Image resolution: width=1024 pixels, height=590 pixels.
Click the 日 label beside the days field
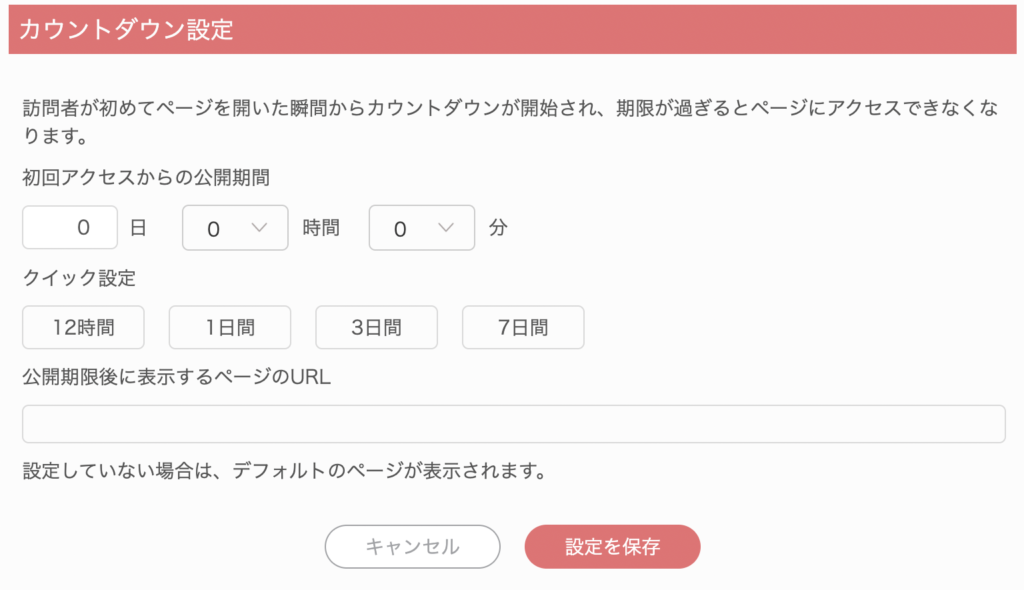click(x=138, y=228)
